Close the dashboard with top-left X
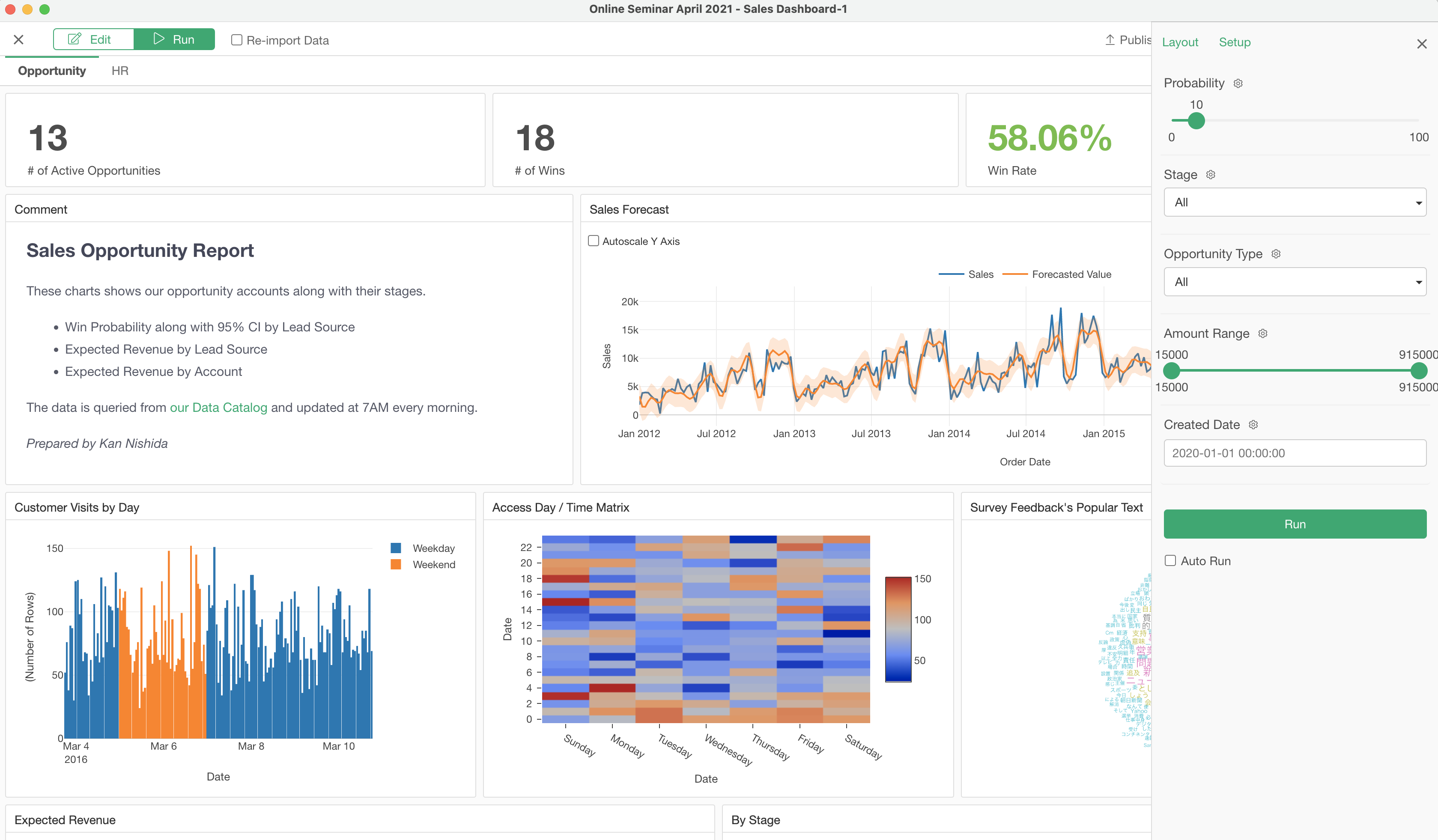Viewport: 1438px width, 840px height. (x=18, y=39)
